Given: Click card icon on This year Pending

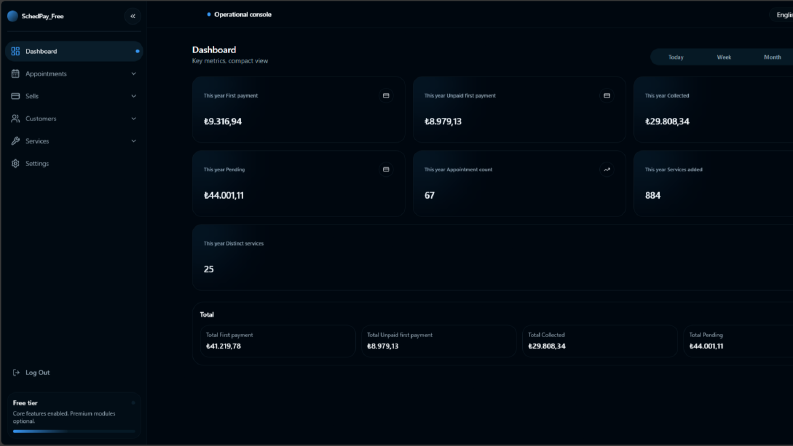Looking at the screenshot, I should [x=386, y=169].
